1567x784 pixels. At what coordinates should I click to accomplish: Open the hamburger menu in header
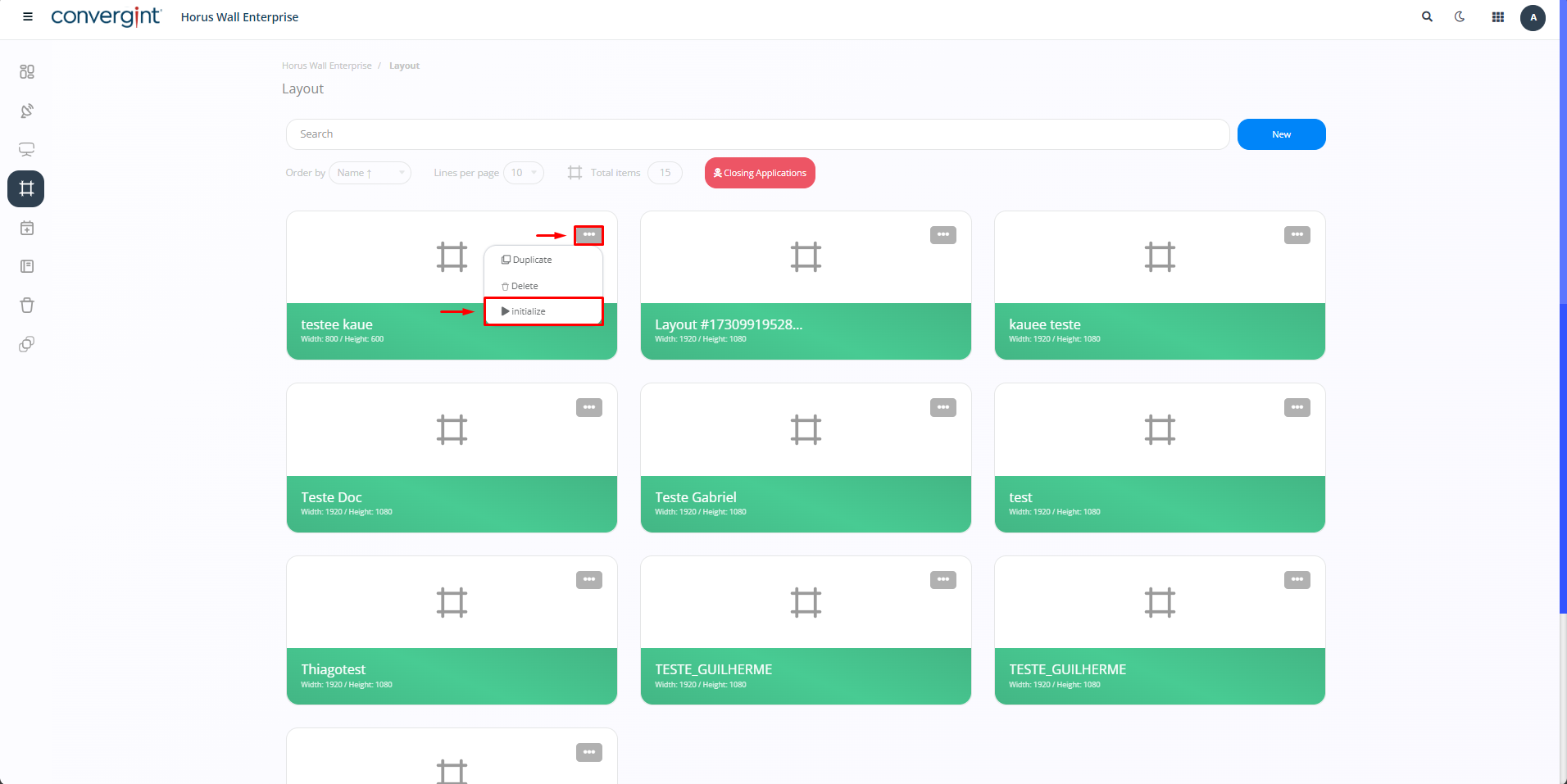point(28,16)
